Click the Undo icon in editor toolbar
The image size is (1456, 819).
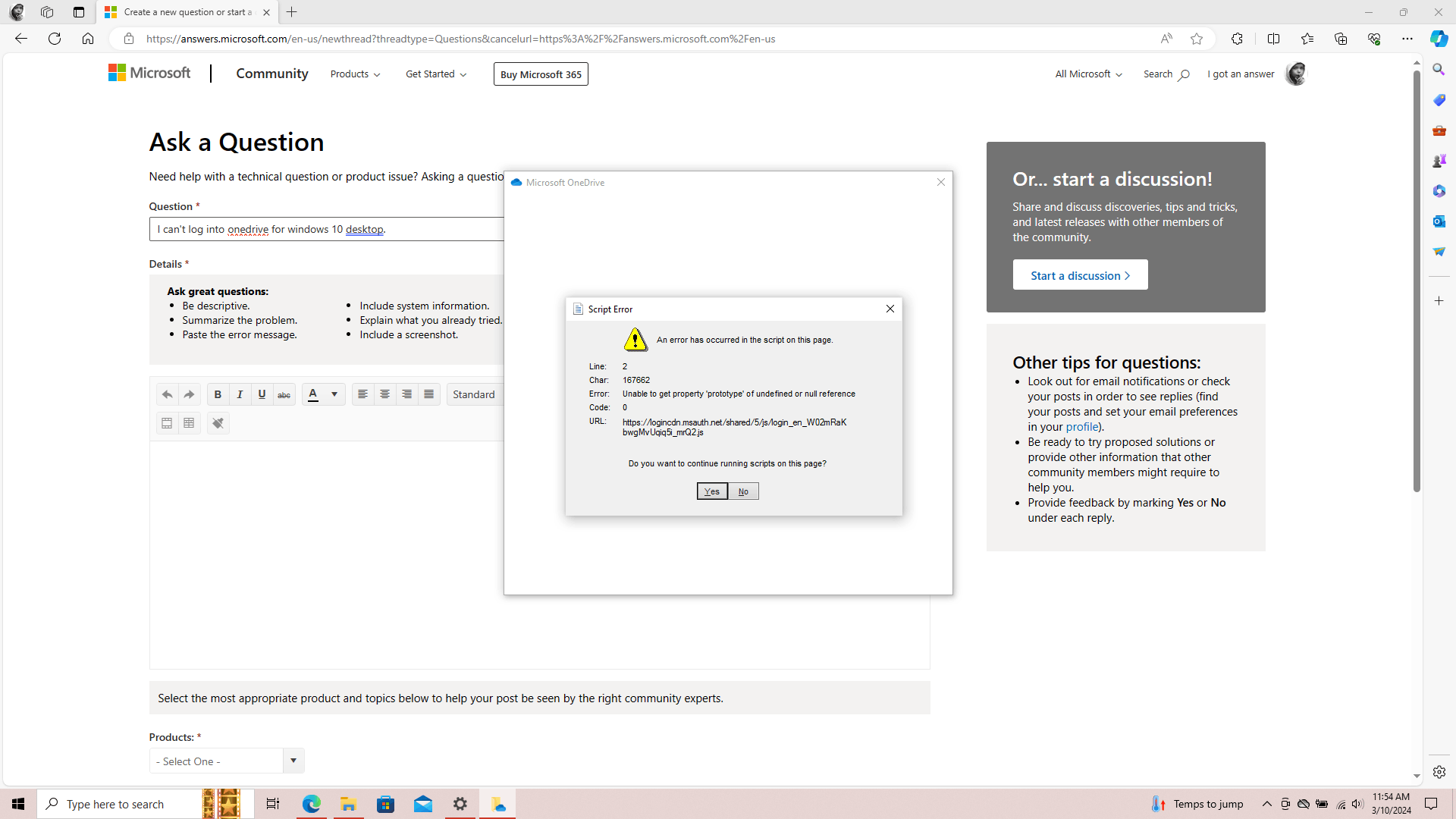point(167,394)
